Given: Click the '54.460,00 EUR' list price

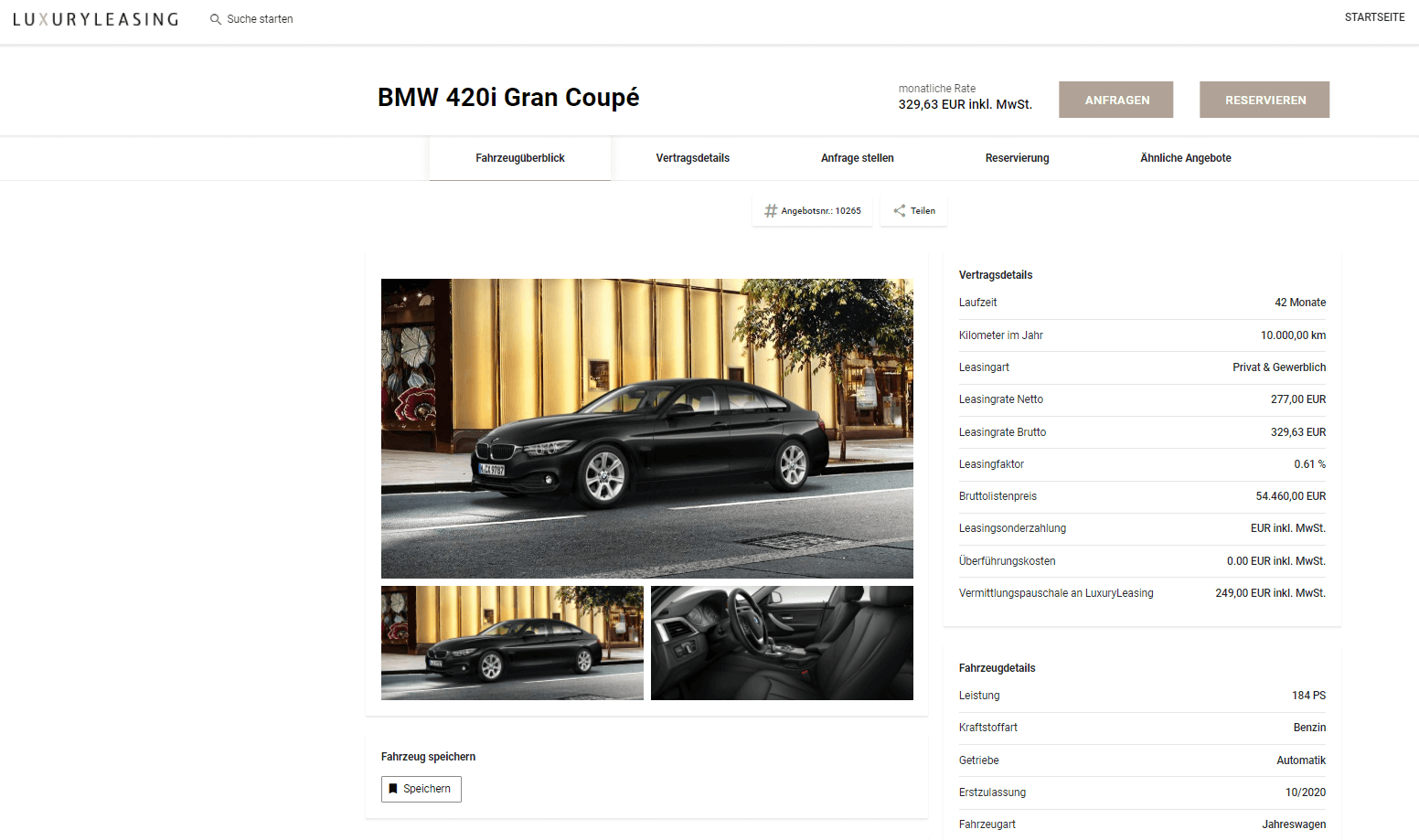Looking at the screenshot, I should click(1291, 496).
